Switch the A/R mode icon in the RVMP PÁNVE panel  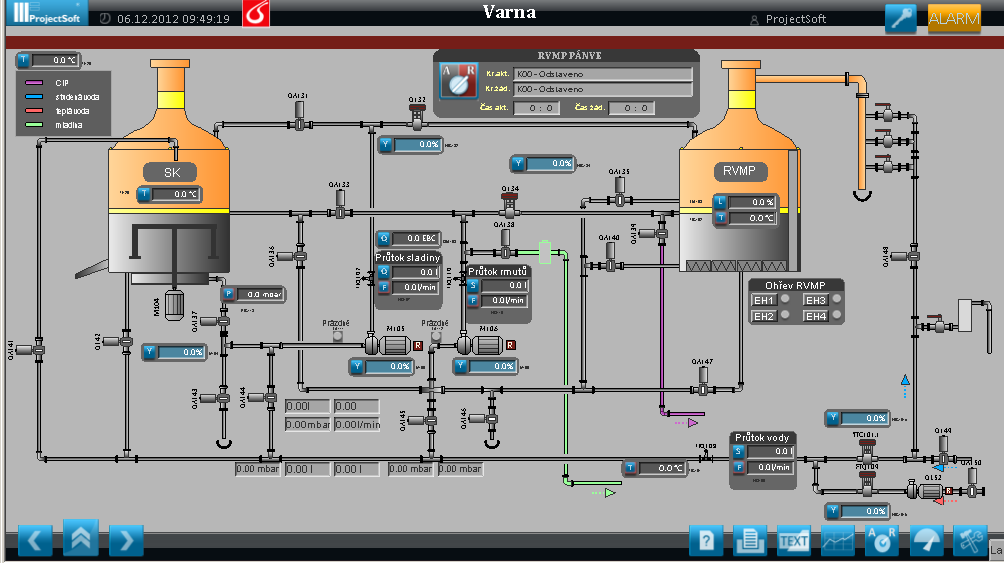[458, 81]
